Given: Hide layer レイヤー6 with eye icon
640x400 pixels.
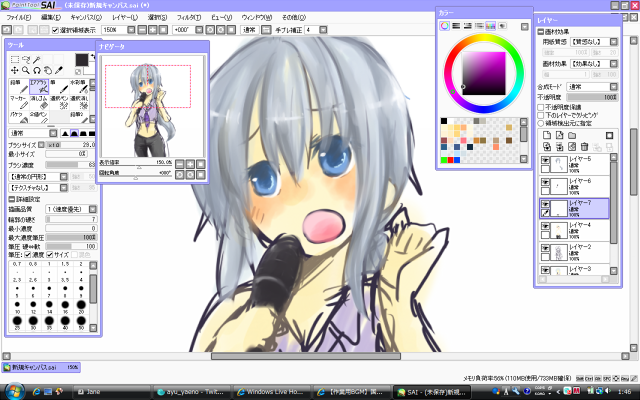Looking at the screenshot, I should [545, 182].
